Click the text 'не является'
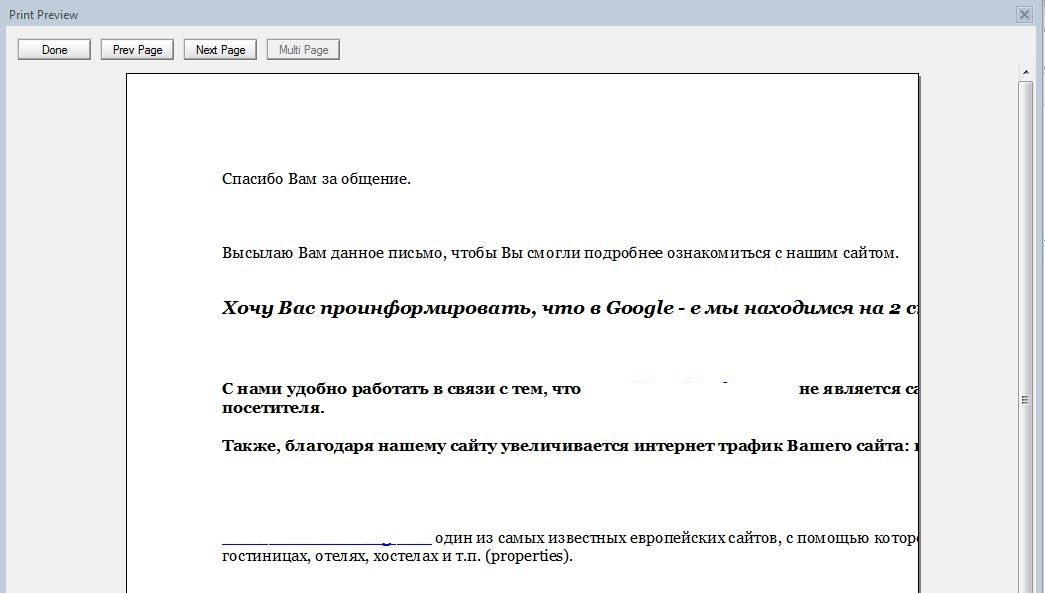The image size is (1045, 593). coord(850,389)
